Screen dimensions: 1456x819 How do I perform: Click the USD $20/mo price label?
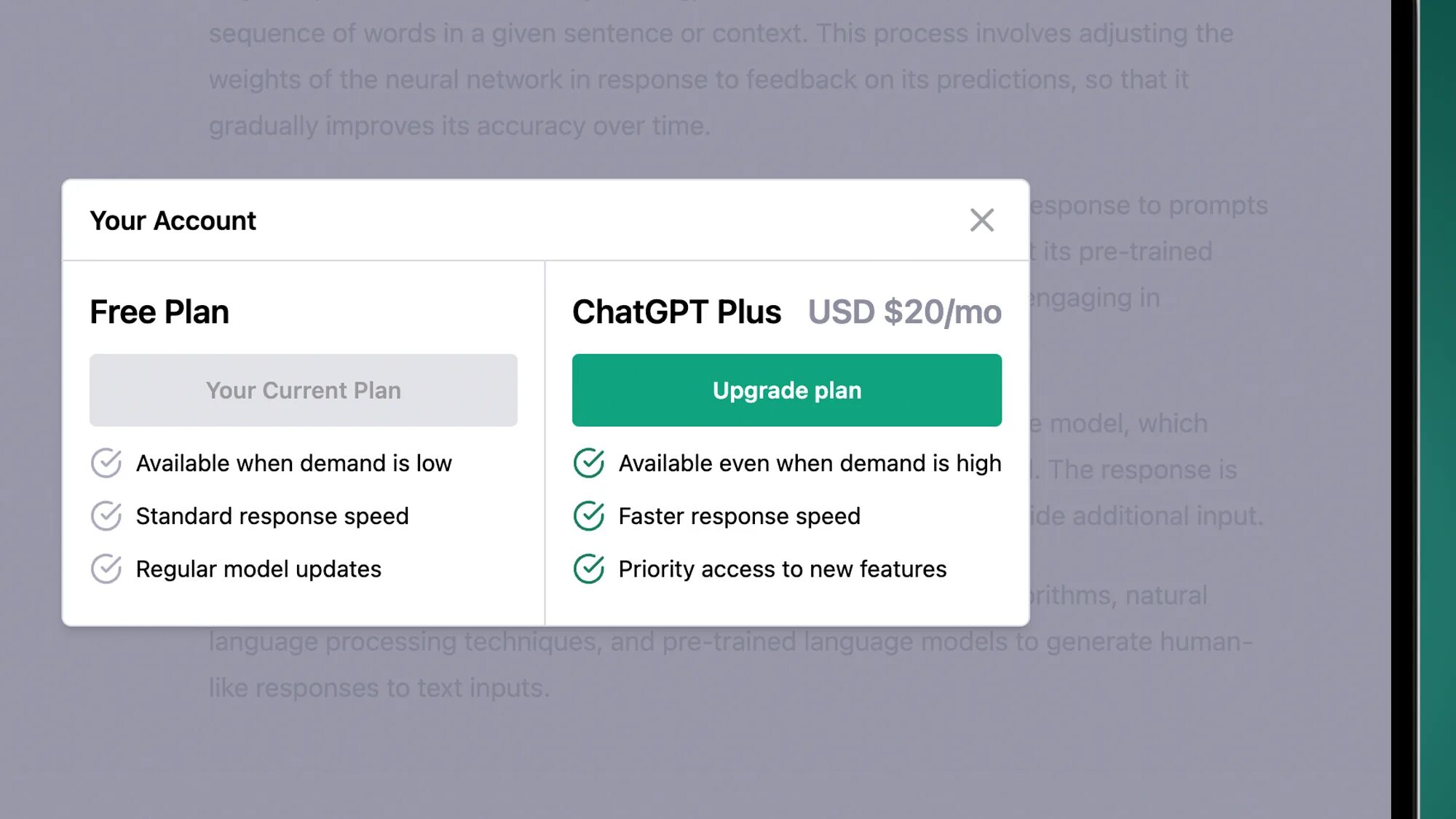(905, 312)
